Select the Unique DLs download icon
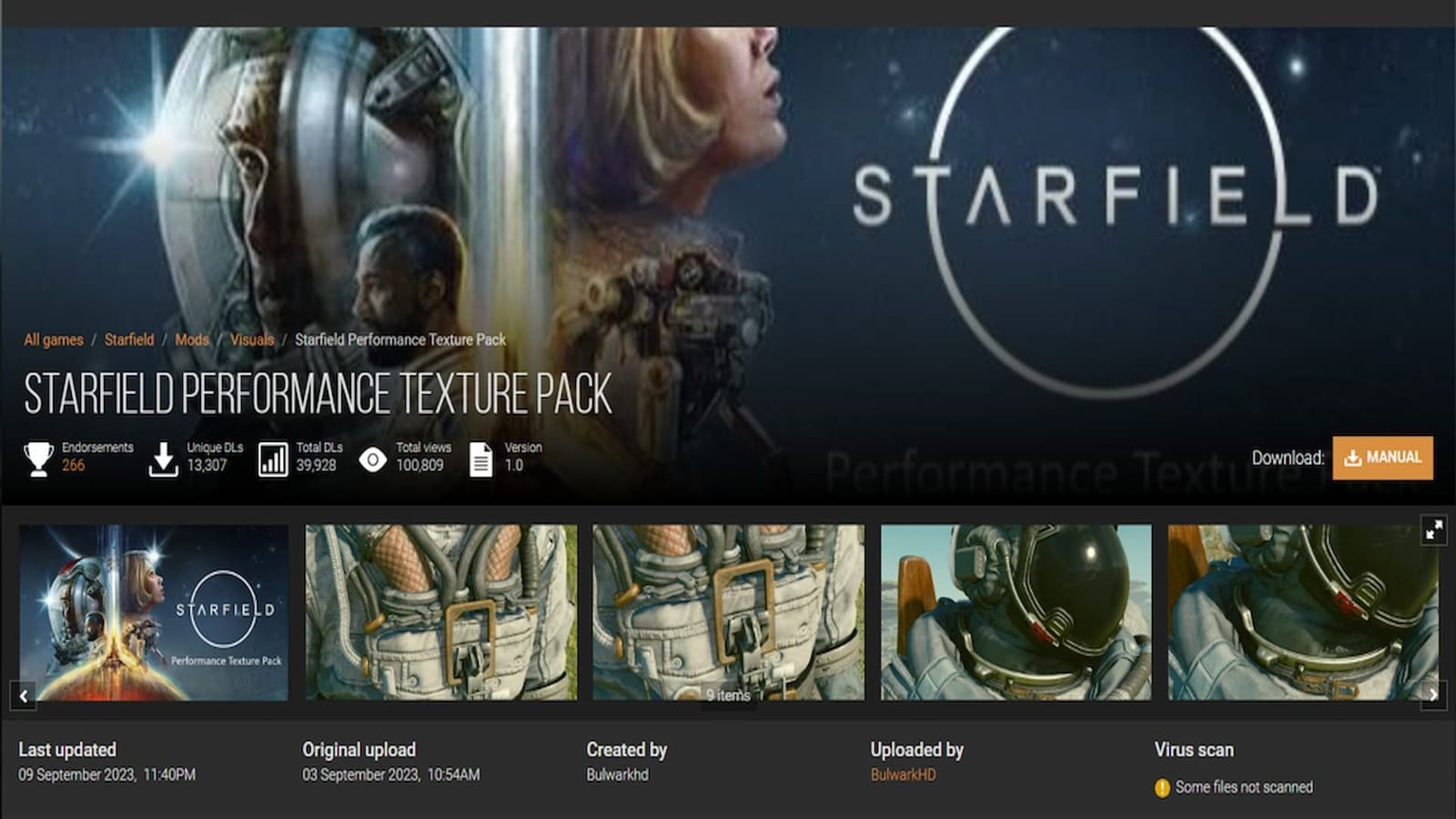Image resolution: width=1456 pixels, height=819 pixels. [x=163, y=457]
